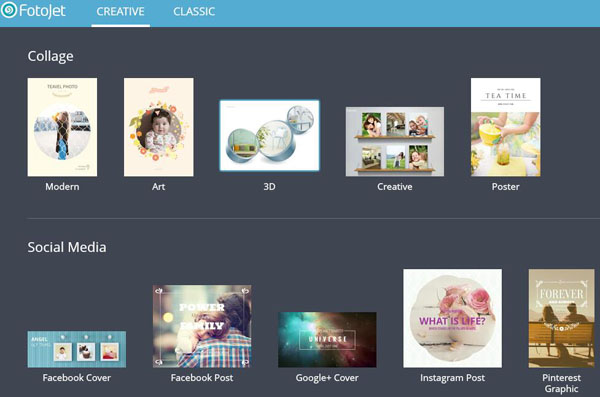Open the What Is Life Instagram thumbnail
The image size is (600, 397).
coord(452,318)
